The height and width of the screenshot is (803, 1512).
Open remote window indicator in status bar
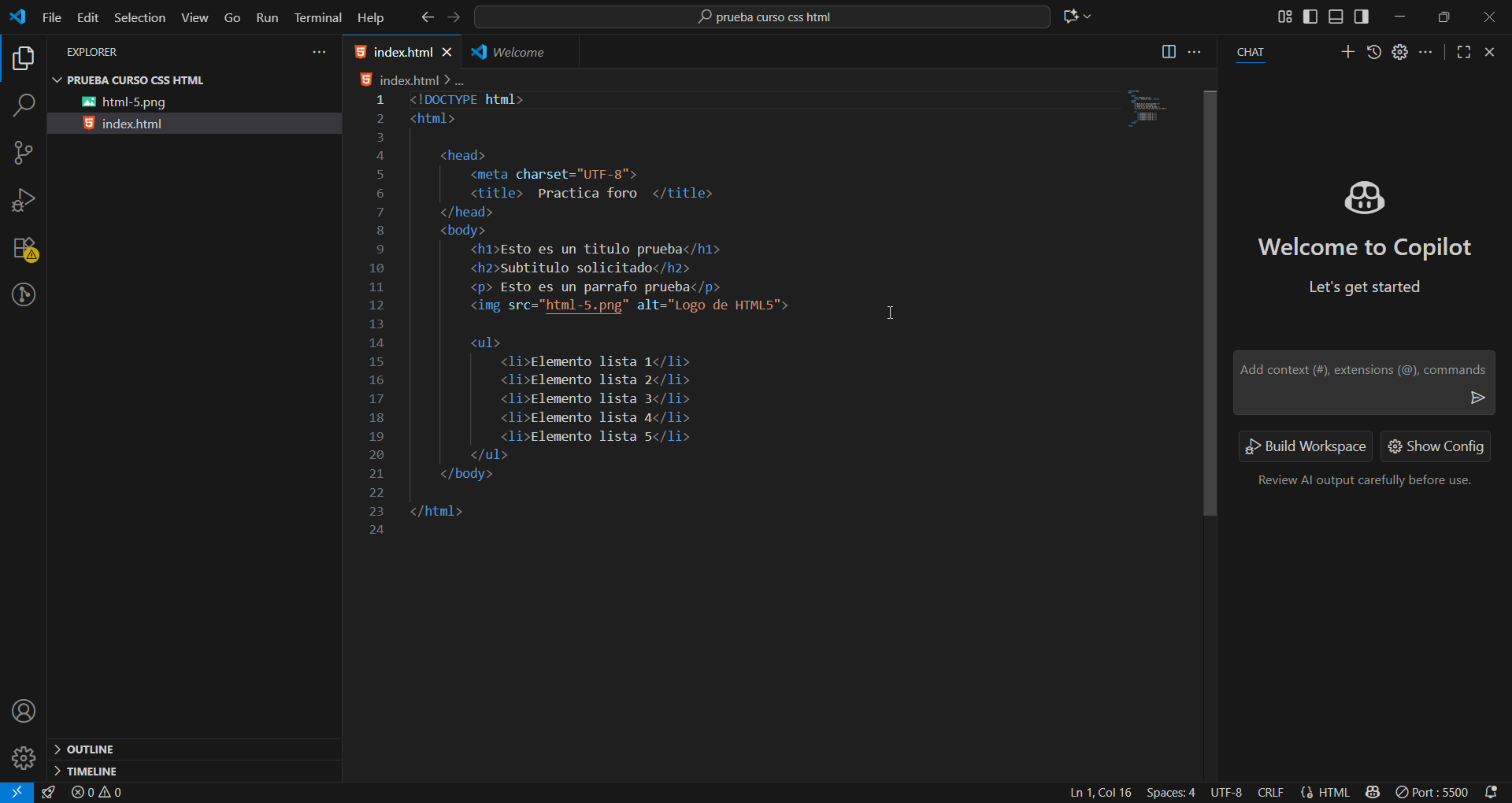pyautogui.click(x=17, y=792)
